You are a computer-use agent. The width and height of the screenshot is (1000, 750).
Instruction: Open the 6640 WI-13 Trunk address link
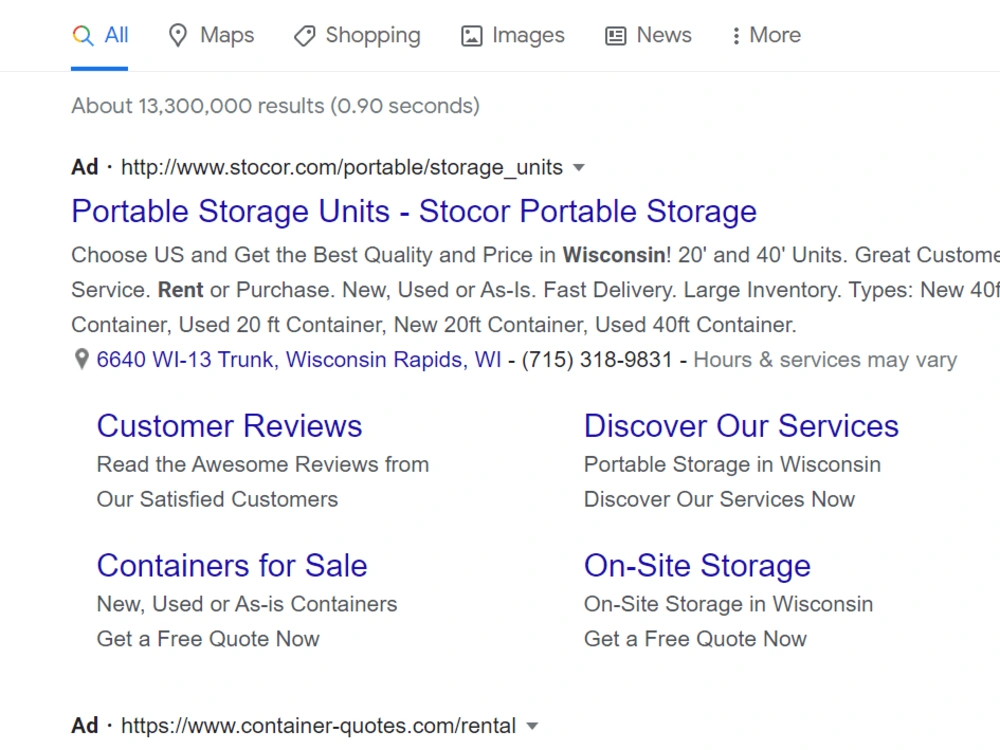click(x=298, y=360)
